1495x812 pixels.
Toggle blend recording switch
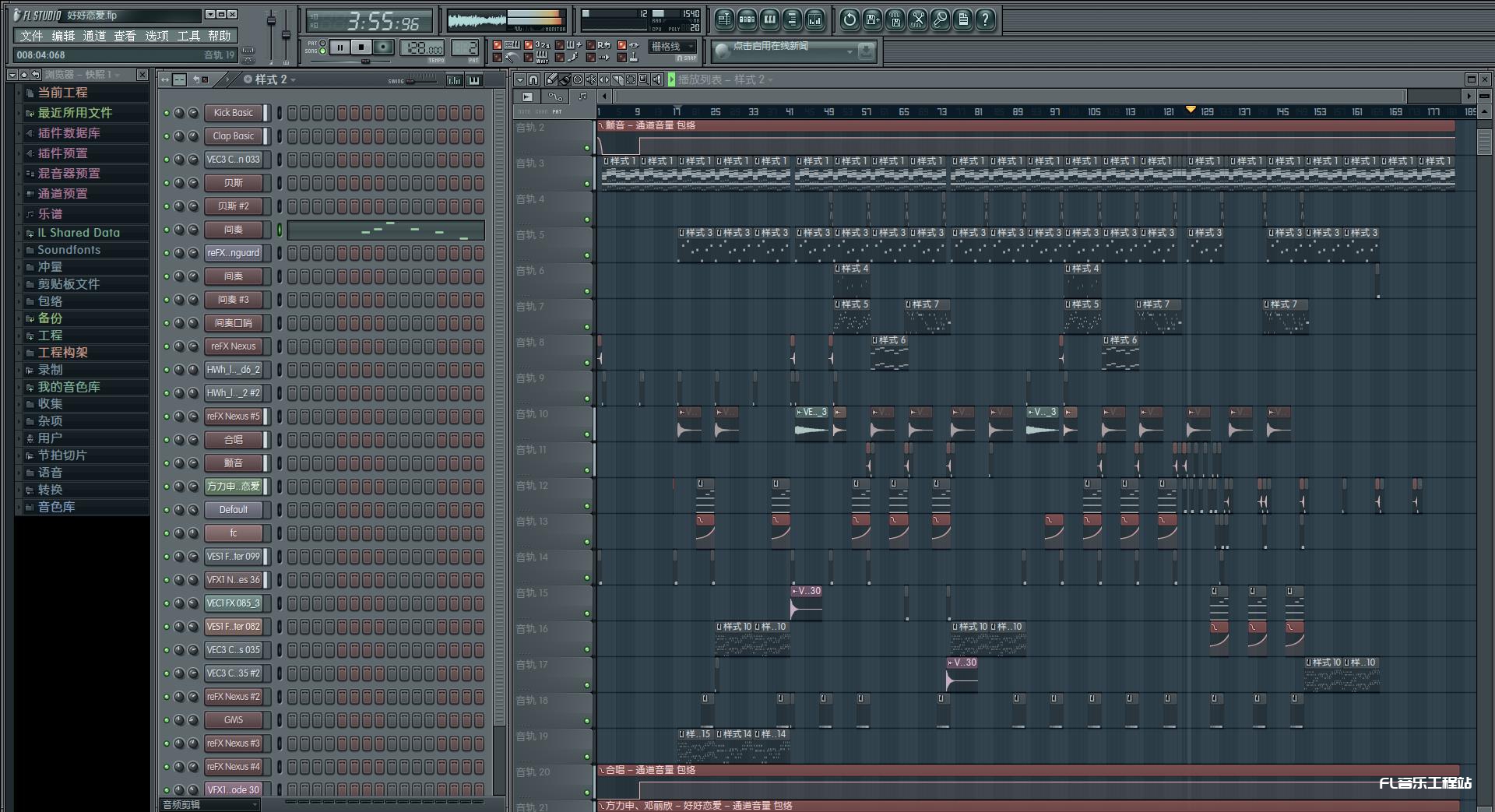(560, 45)
